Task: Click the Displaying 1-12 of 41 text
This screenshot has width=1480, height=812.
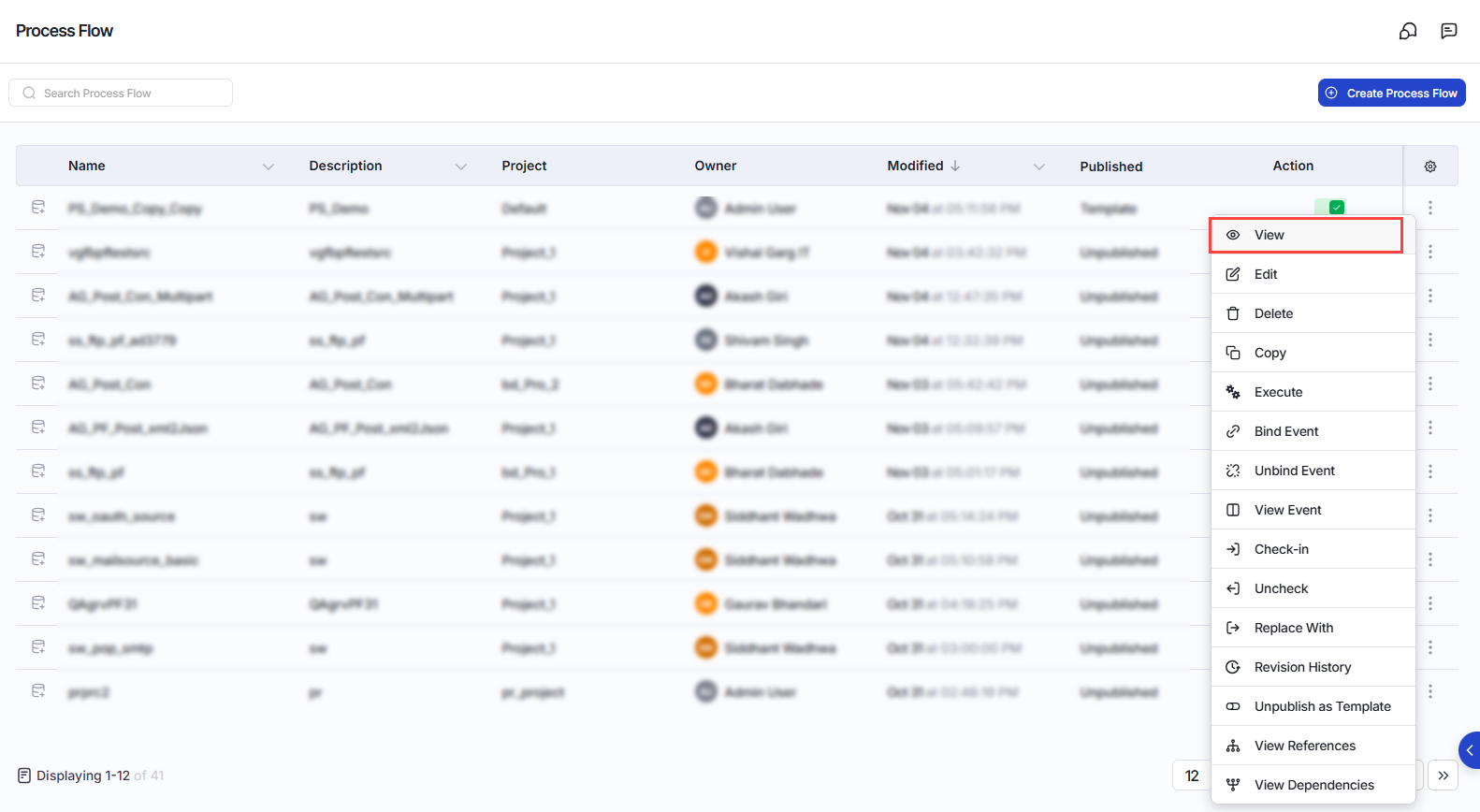Action: coord(100,776)
